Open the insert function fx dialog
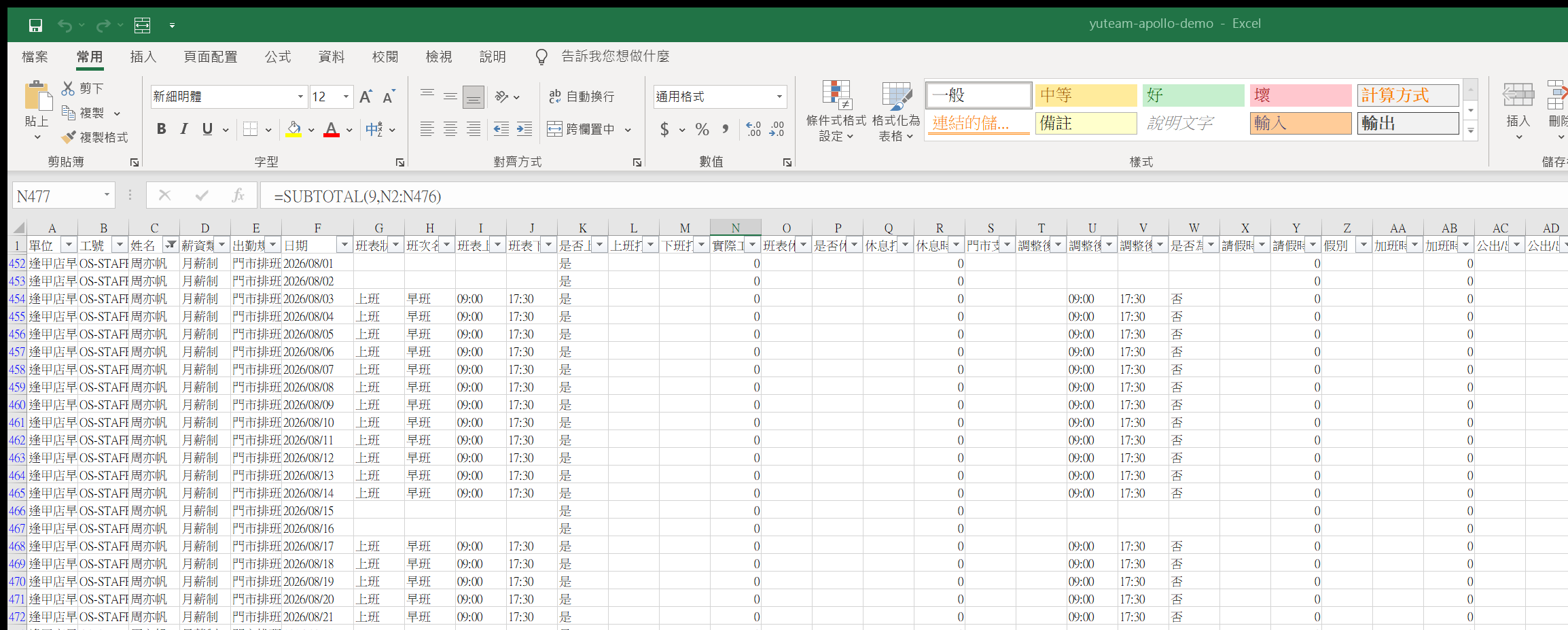This screenshot has height=630, width=1568. 238,196
